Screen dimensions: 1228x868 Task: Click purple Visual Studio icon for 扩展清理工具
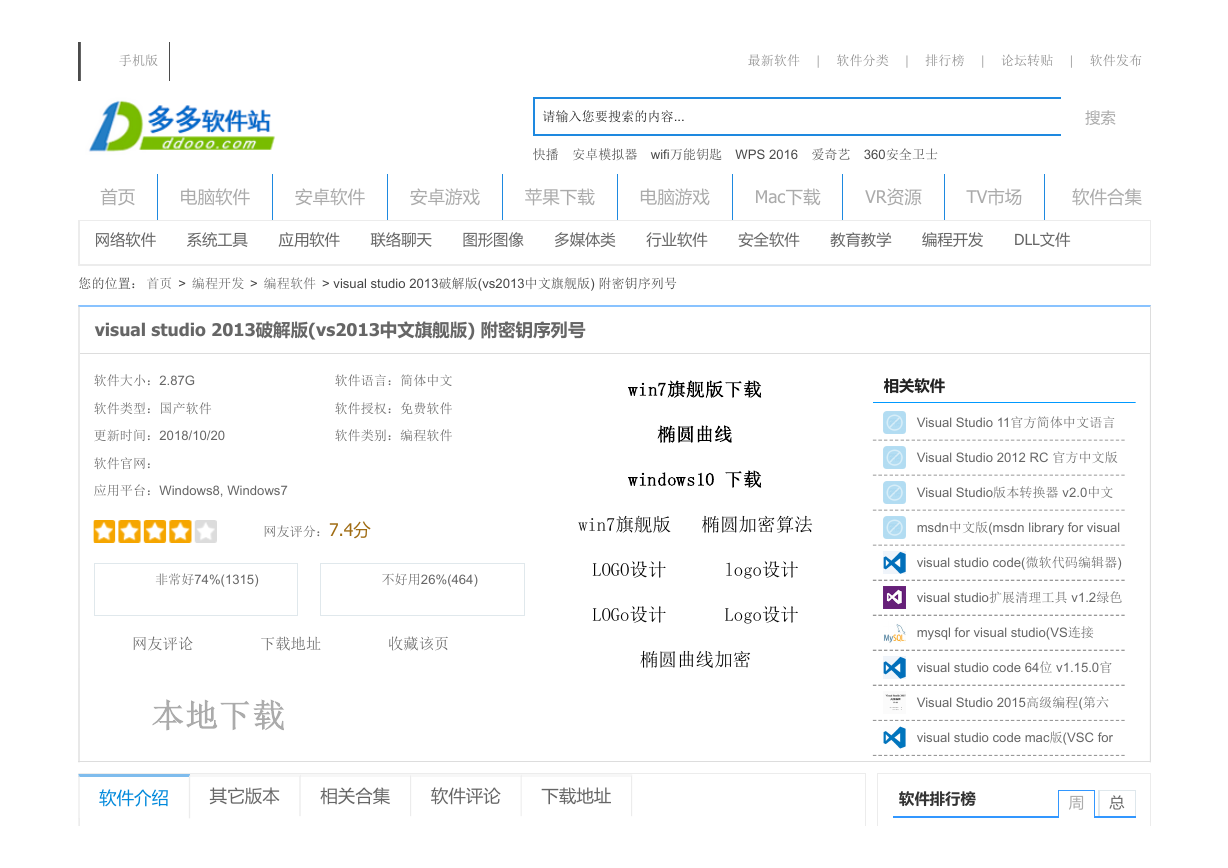[x=894, y=598]
